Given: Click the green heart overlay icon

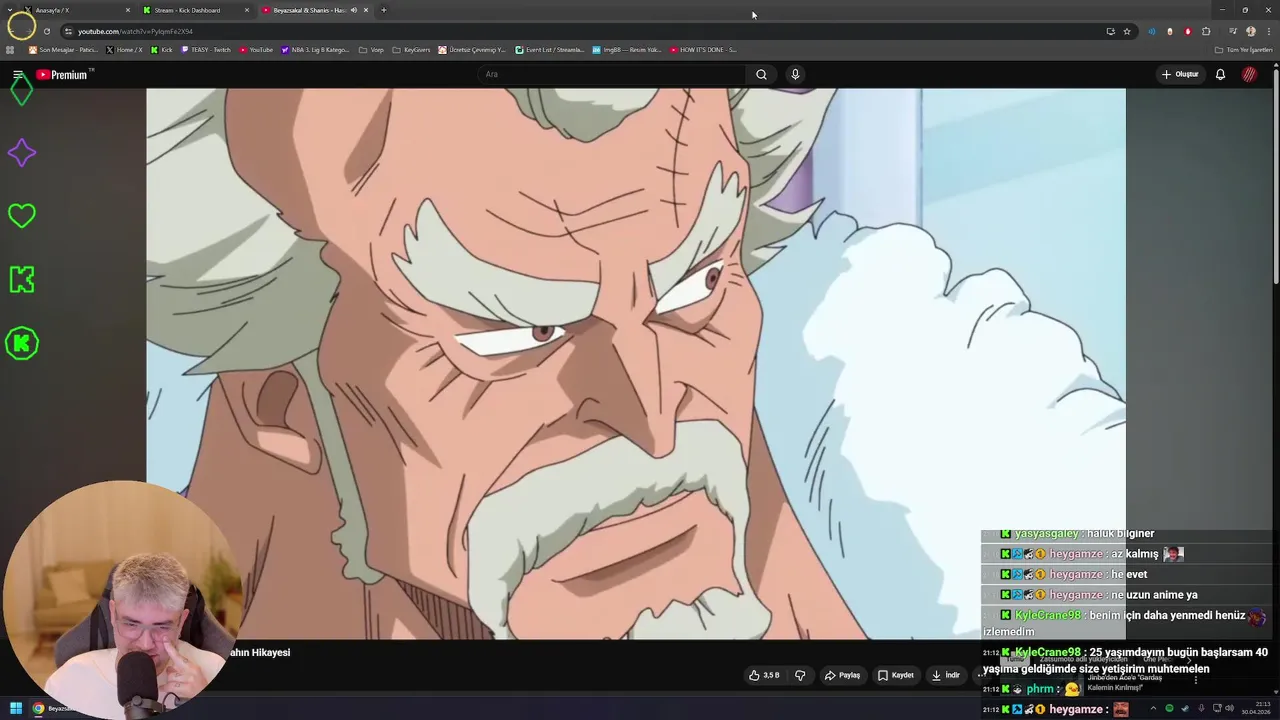Looking at the screenshot, I should click(21, 216).
